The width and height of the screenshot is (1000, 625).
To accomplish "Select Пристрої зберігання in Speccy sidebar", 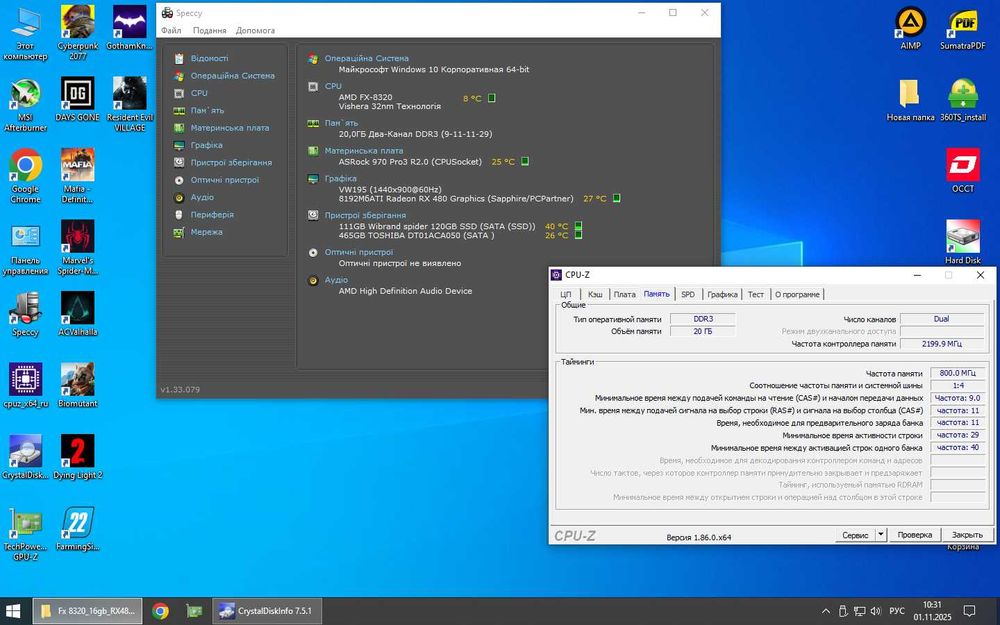I will pyautogui.click(x=231, y=162).
